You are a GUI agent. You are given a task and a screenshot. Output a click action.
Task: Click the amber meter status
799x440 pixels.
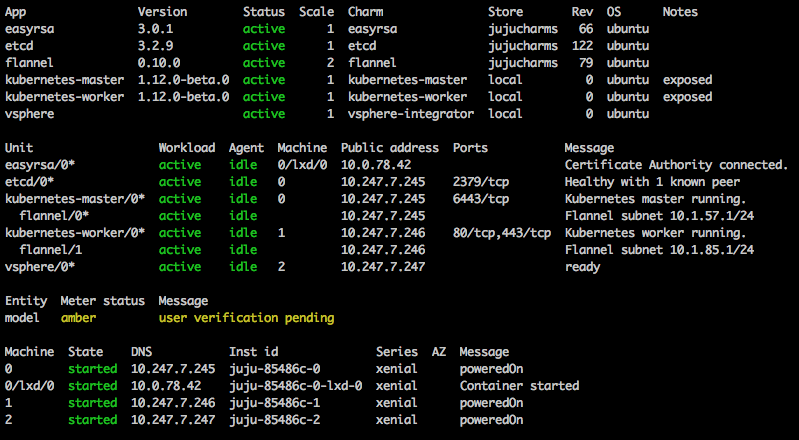coord(78,318)
